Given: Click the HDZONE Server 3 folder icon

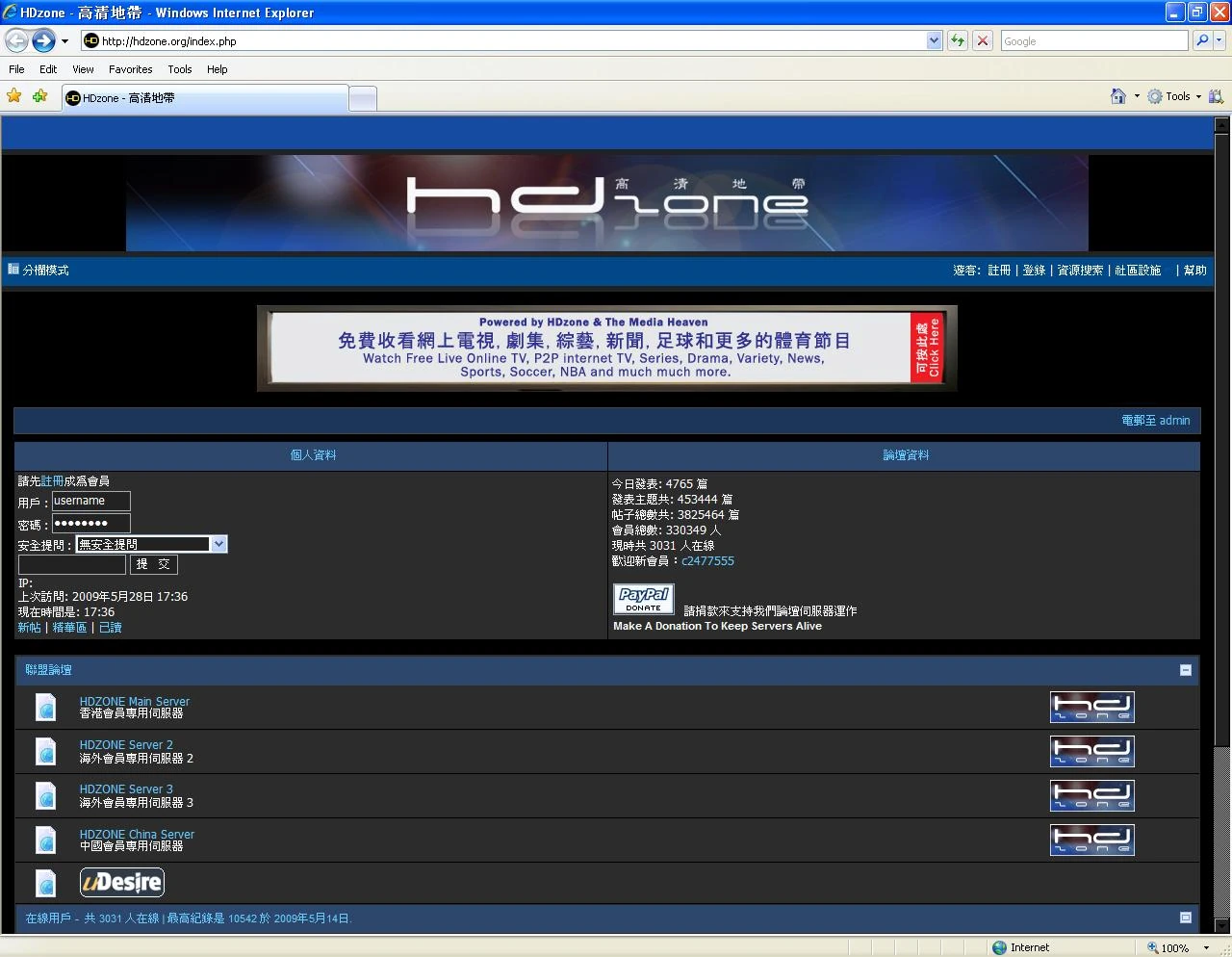Looking at the screenshot, I should (45, 795).
